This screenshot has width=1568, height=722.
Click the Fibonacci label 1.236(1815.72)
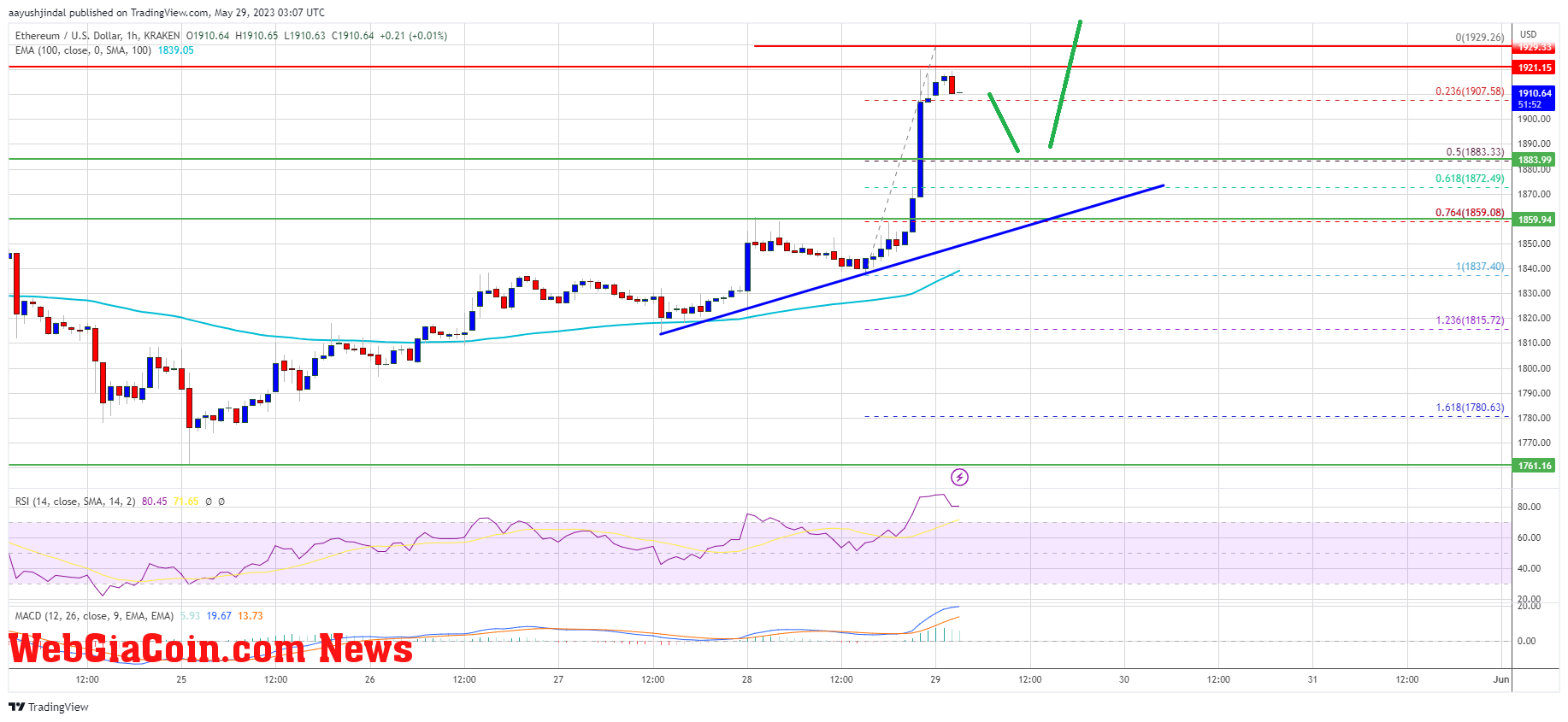(x=1470, y=320)
